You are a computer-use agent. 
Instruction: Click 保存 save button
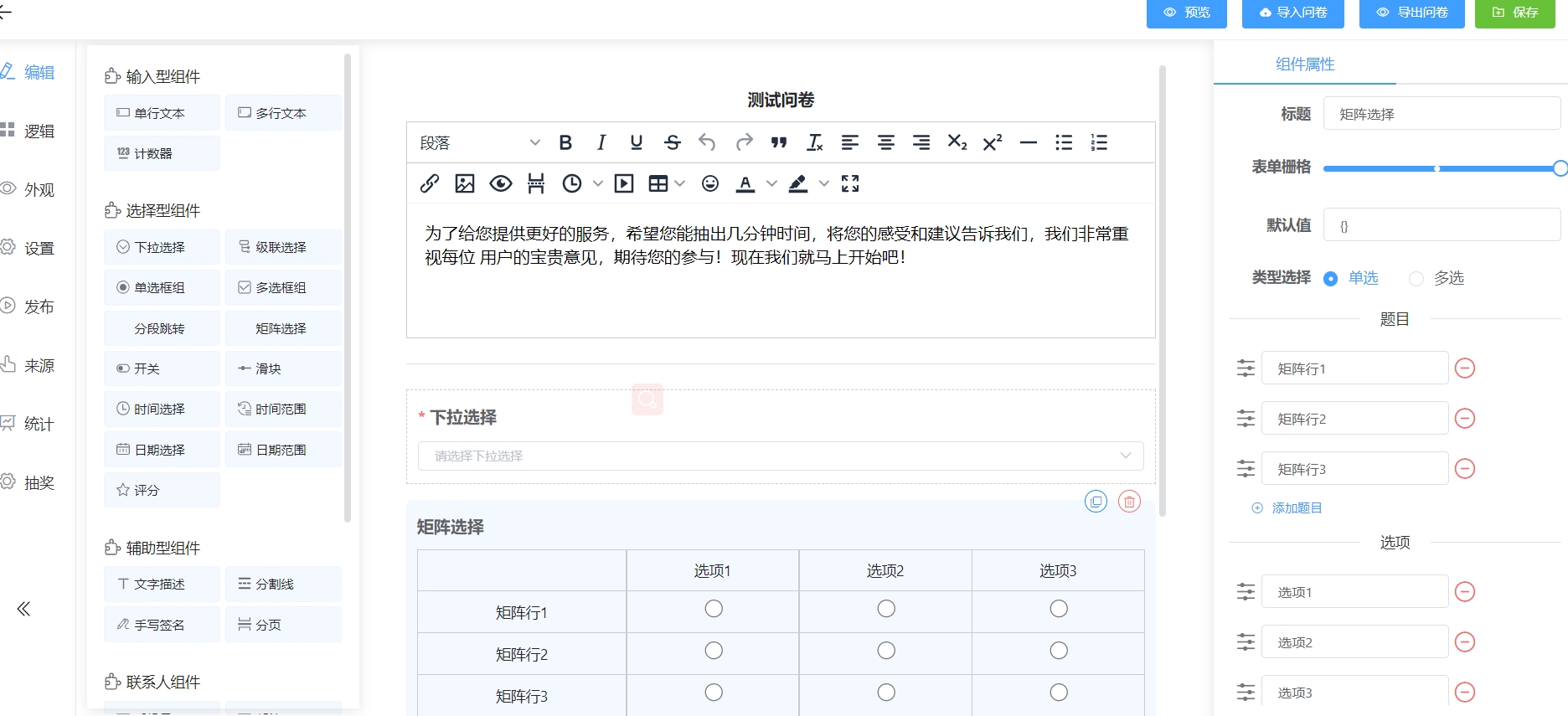[1514, 13]
